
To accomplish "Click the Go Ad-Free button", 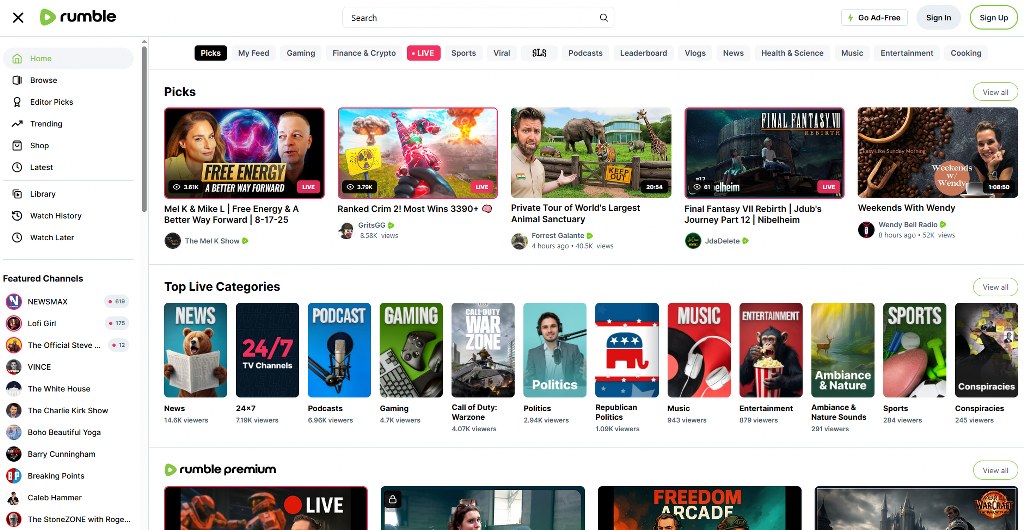I will coord(874,18).
